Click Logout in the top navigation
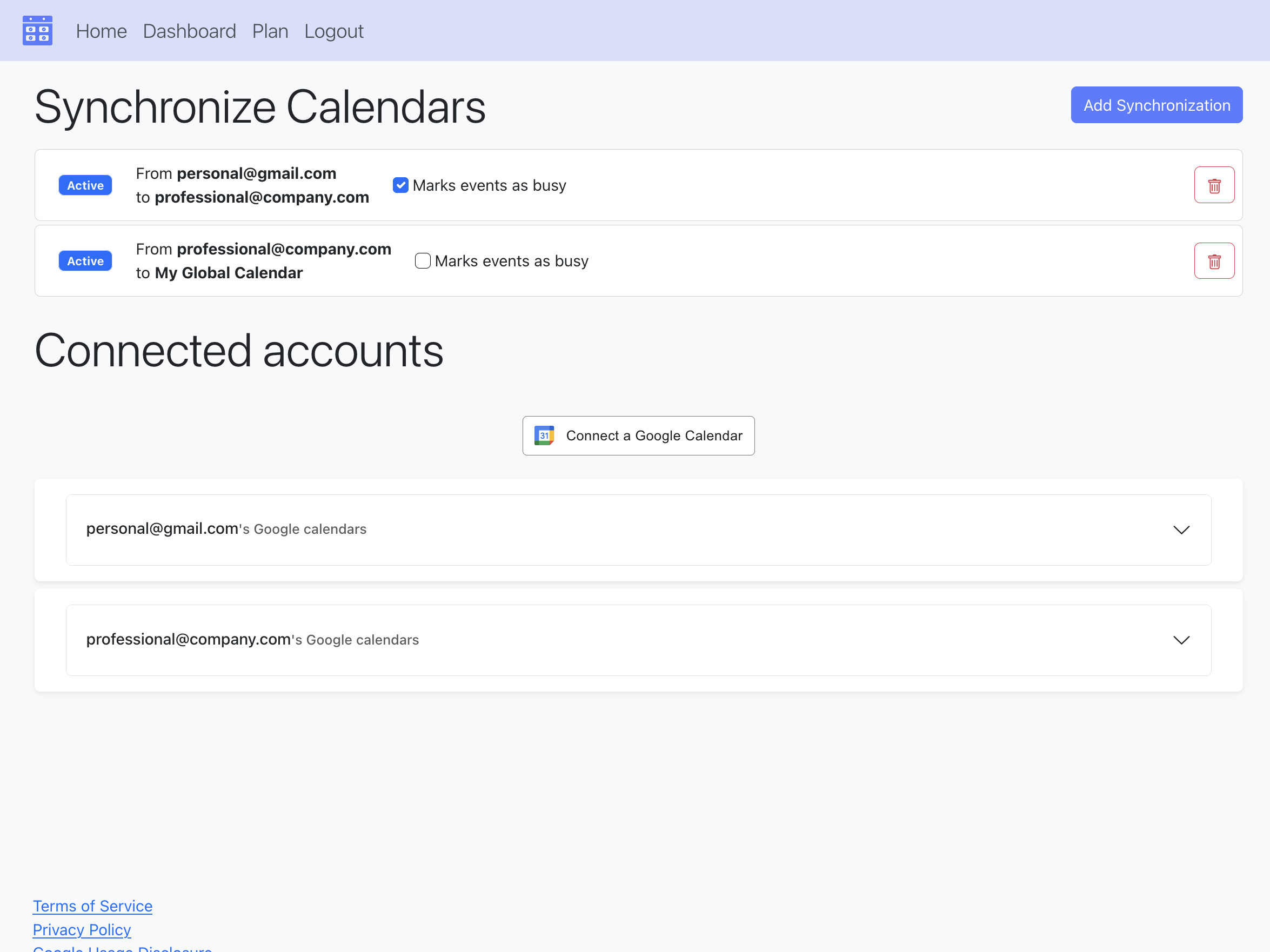 coord(333,31)
